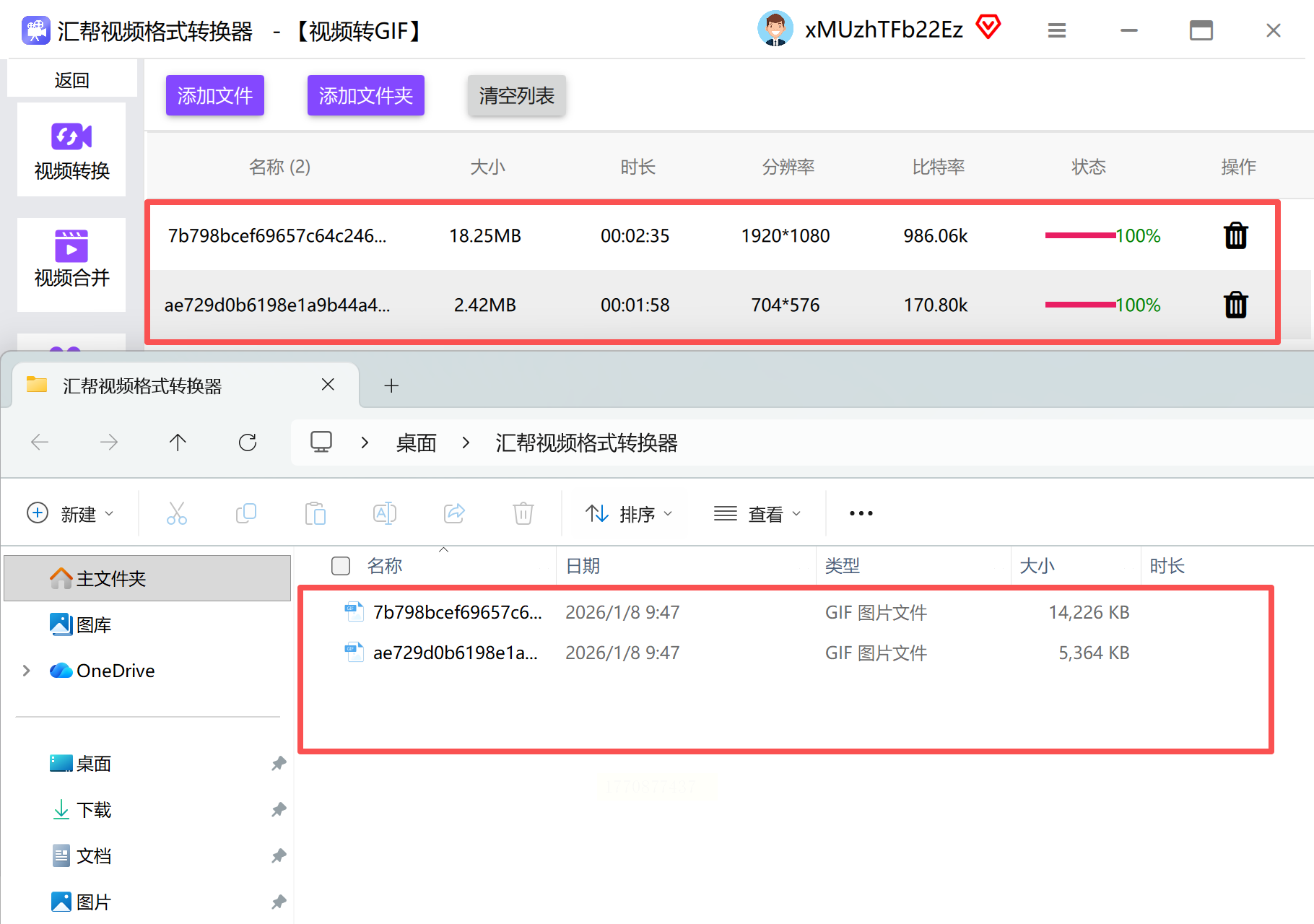The width and height of the screenshot is (1314, 924).
Task: Expand the 新建 new item menu
Action: click(70, 513)
